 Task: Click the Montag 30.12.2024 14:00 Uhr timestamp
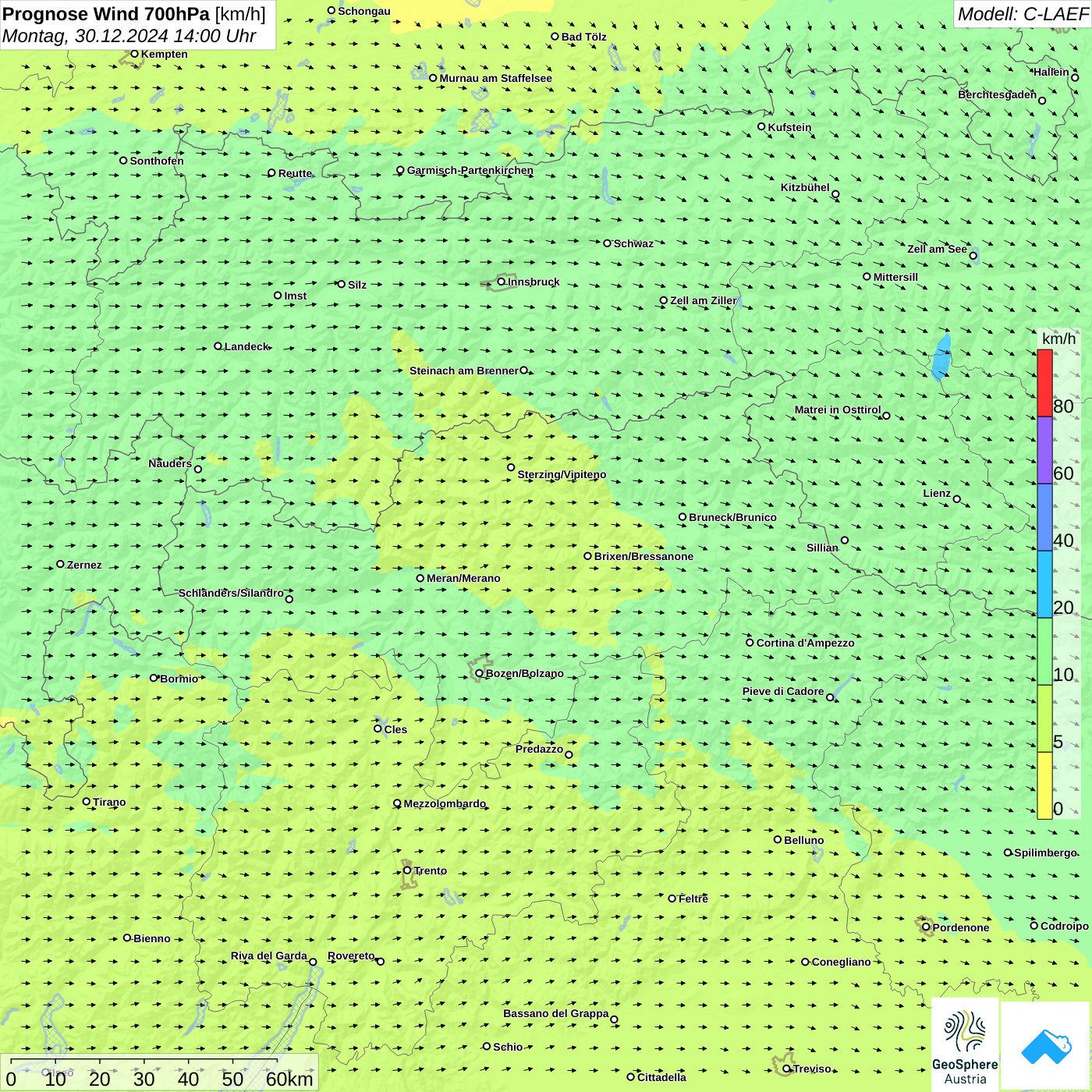pos(129,36)
